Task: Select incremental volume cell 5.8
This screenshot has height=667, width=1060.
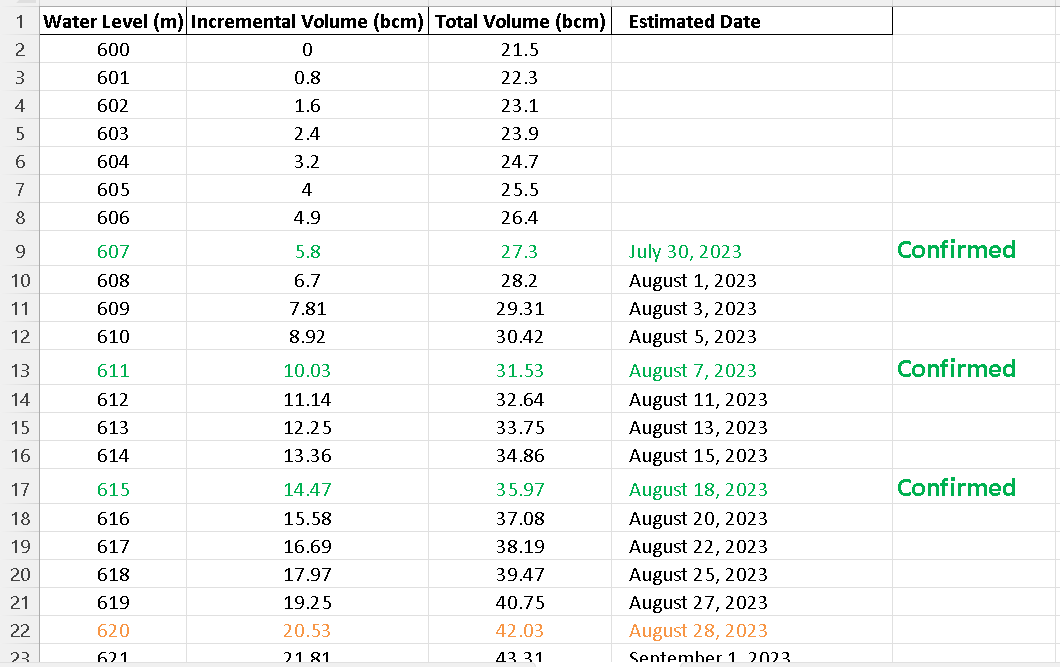Action: click(x=308, y=251)
